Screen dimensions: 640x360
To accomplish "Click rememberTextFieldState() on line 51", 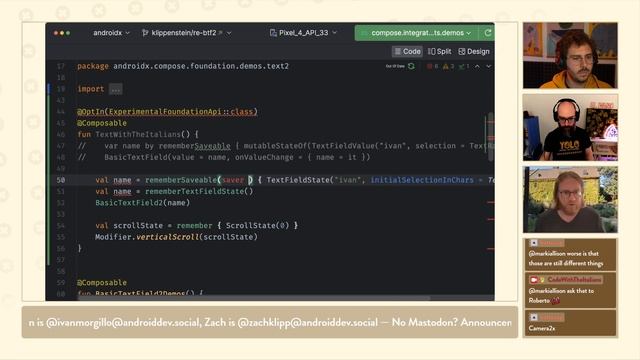I will coord(199,191).
